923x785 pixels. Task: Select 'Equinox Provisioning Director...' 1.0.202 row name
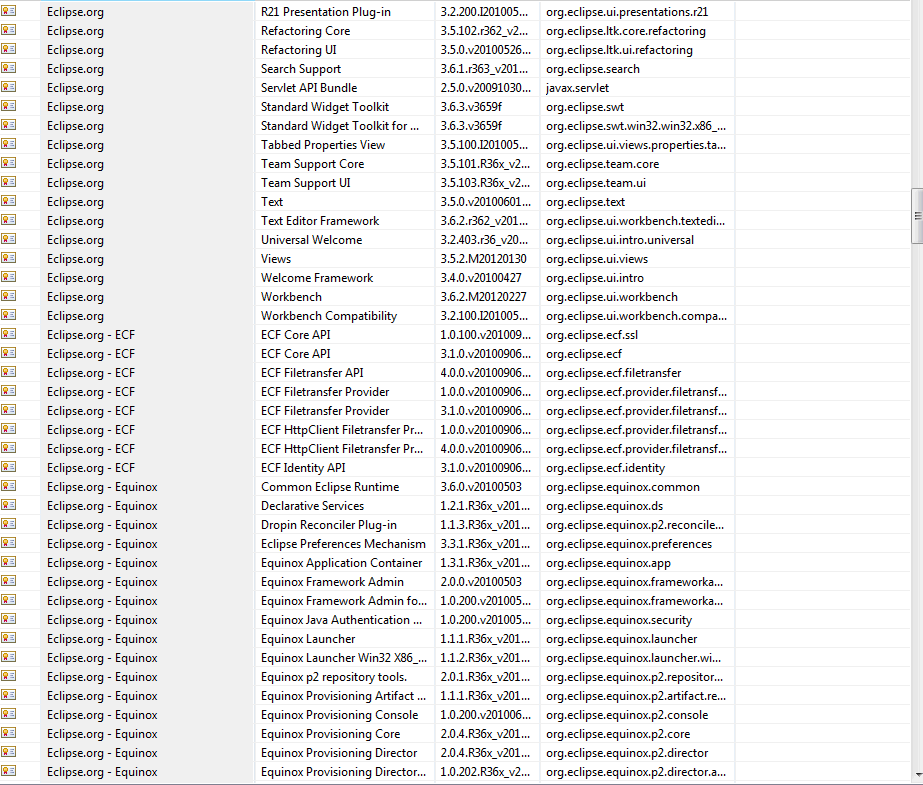(343, 772)
